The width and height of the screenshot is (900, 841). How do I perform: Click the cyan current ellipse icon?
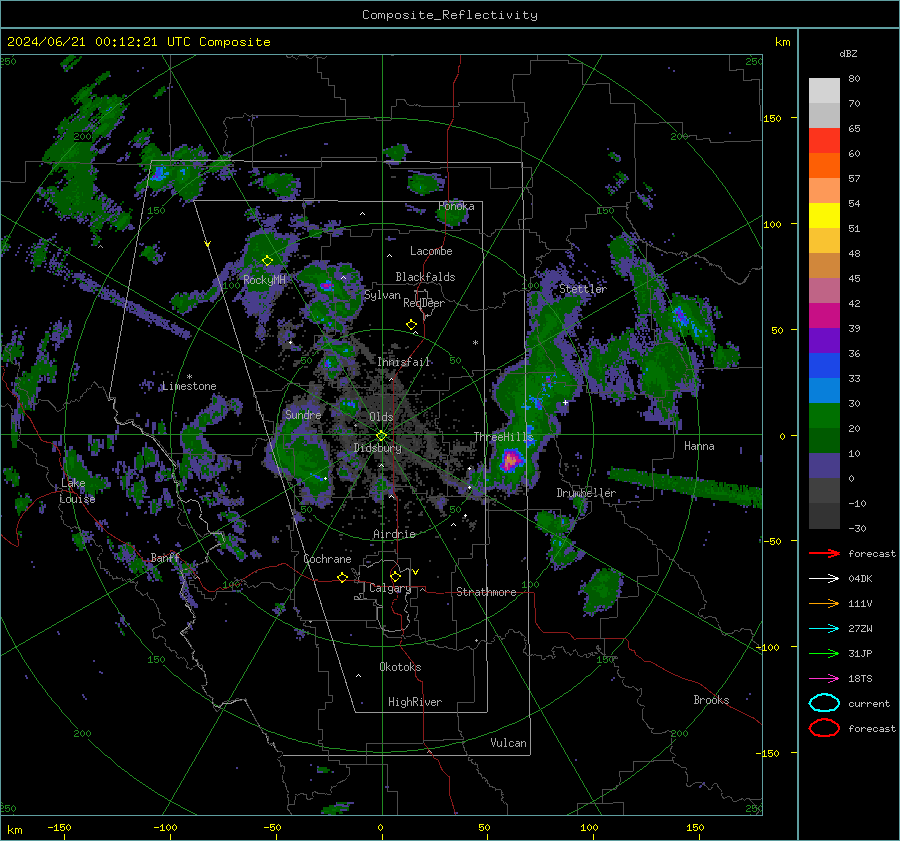click(824, 703)
